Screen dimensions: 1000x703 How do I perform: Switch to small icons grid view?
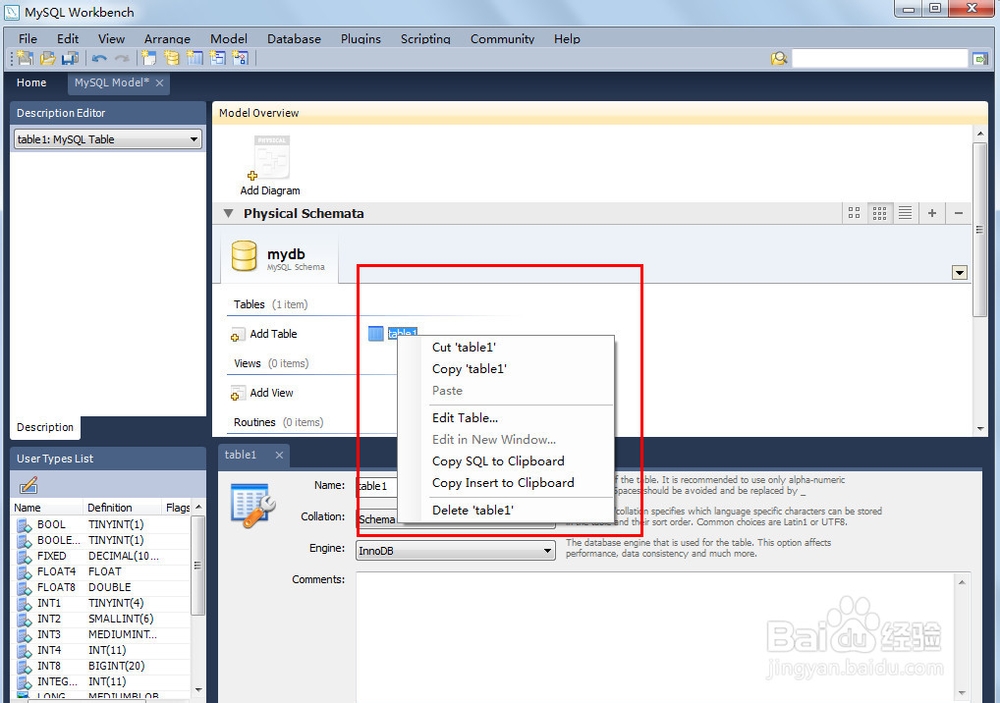879,213
